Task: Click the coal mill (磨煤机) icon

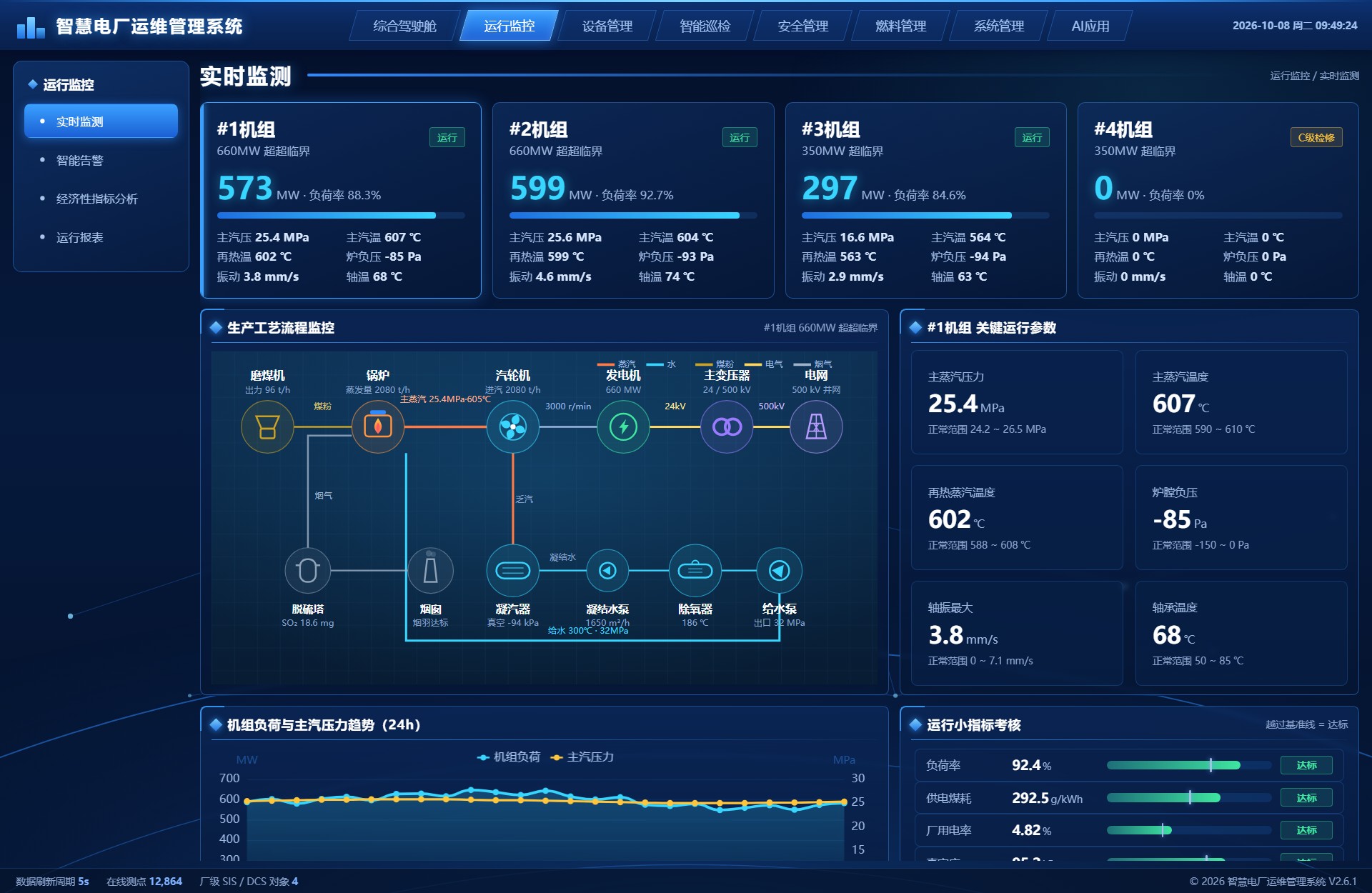Action: coord(267,427)
